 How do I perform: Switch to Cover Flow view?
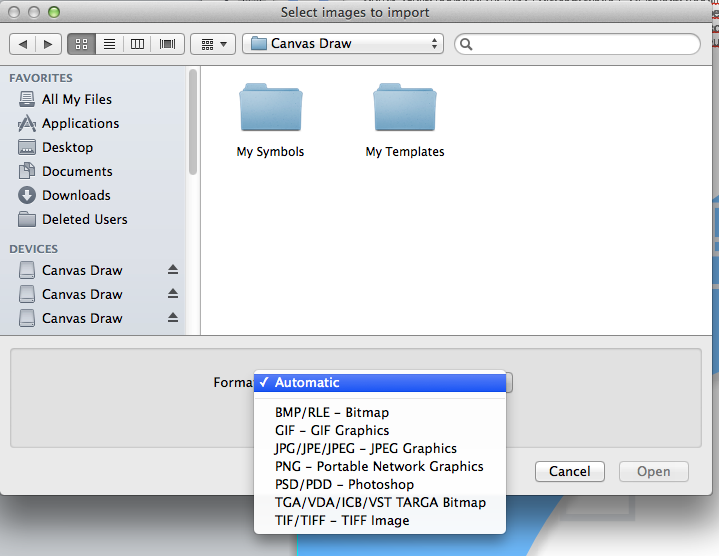tap(167, 44)
